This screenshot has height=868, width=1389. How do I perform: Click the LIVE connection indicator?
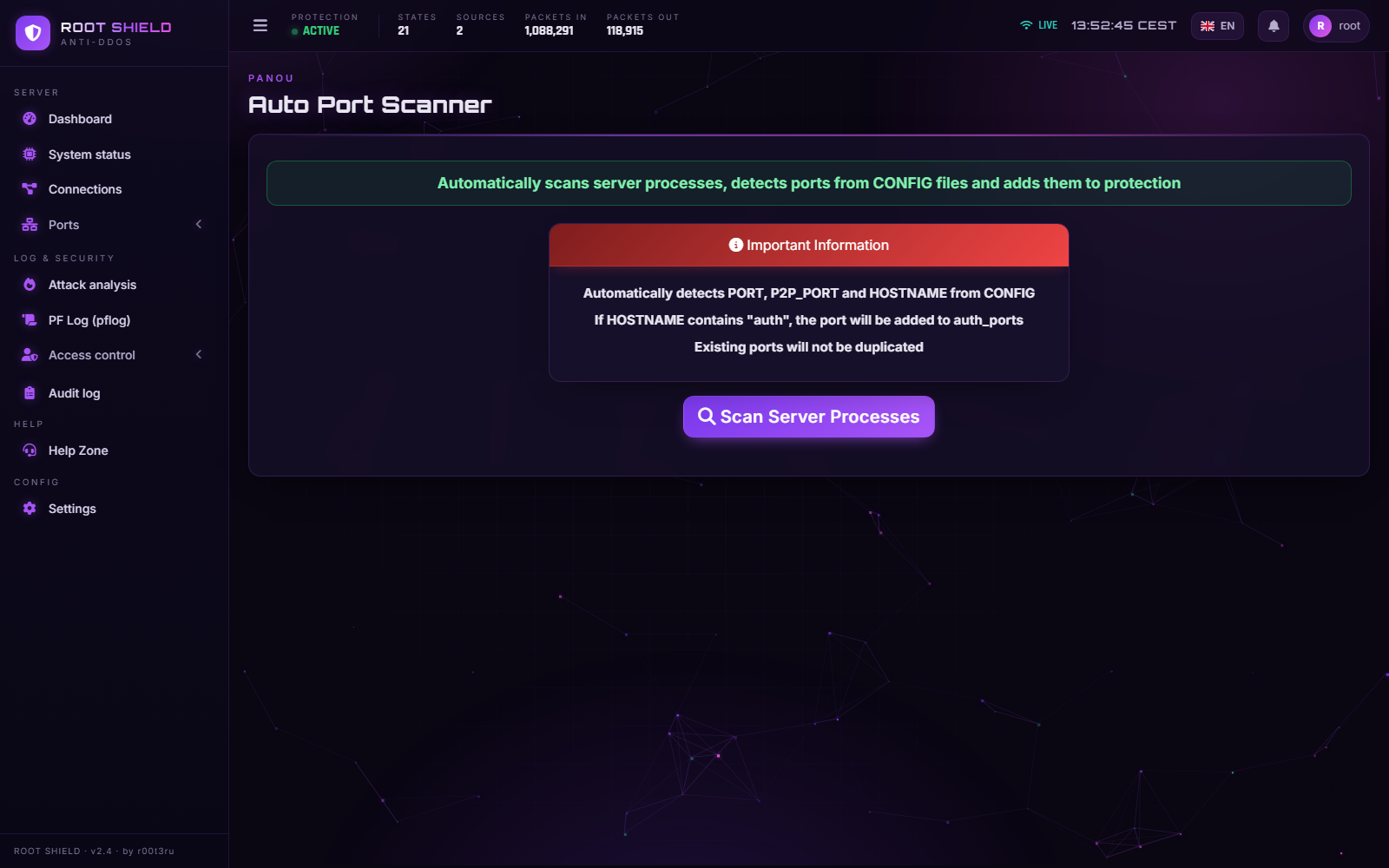click(x=1038, y=25)
